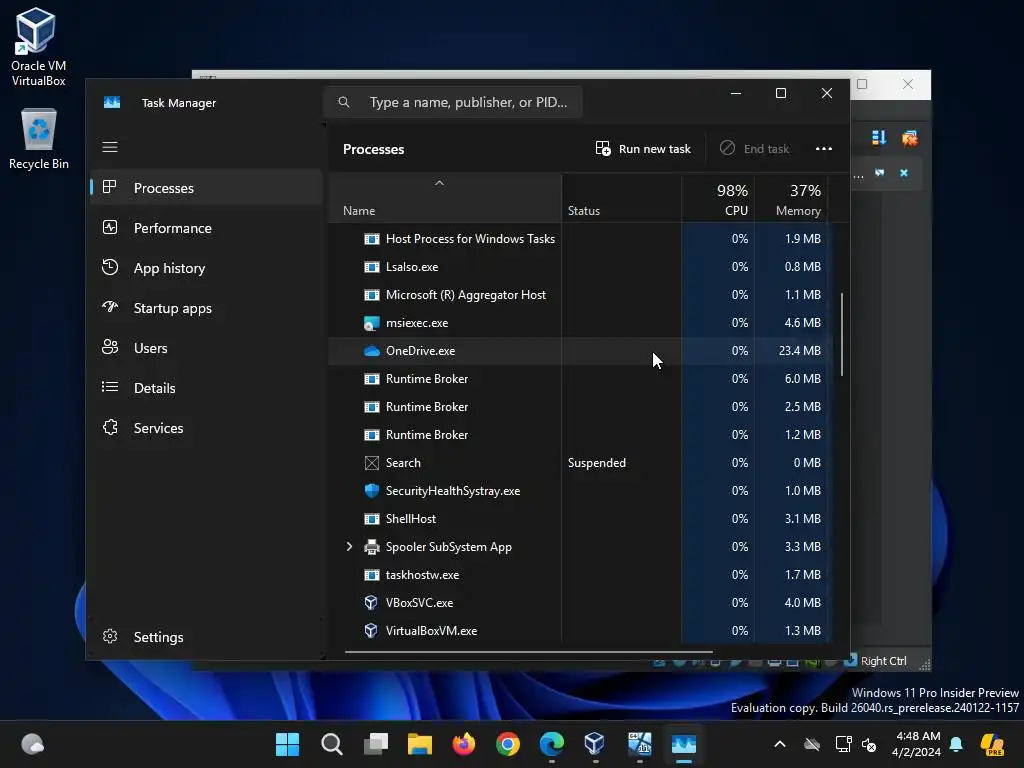Sort processes by Memory column

(791, 200)
